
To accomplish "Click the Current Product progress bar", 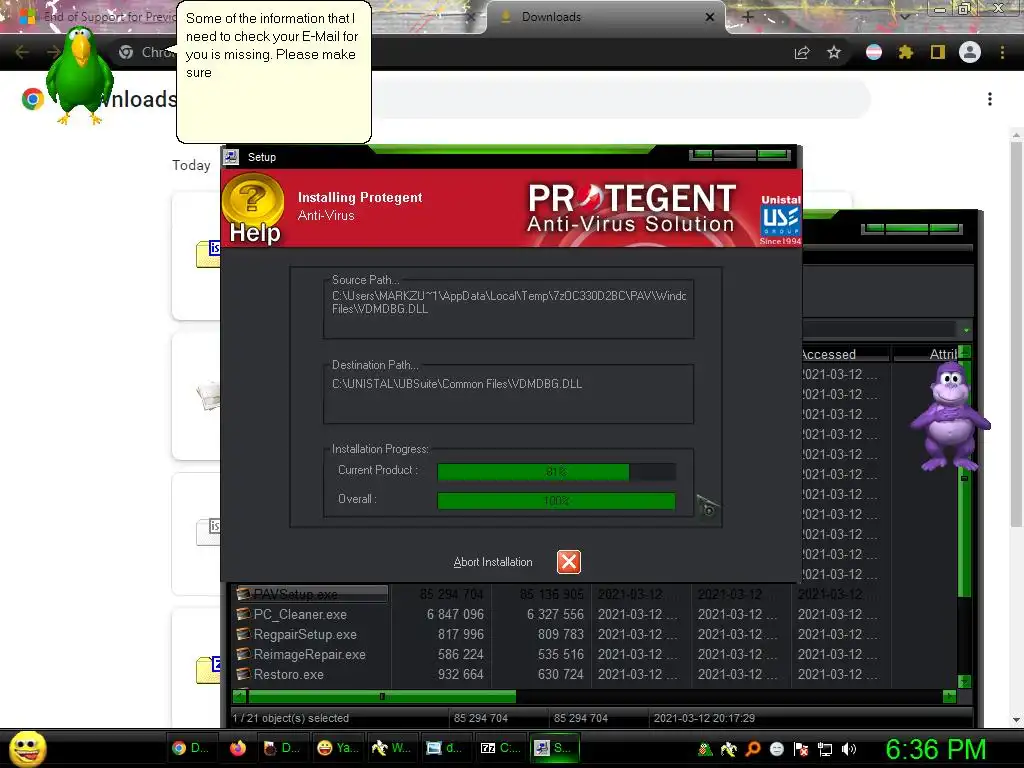I will click(556, 472).
